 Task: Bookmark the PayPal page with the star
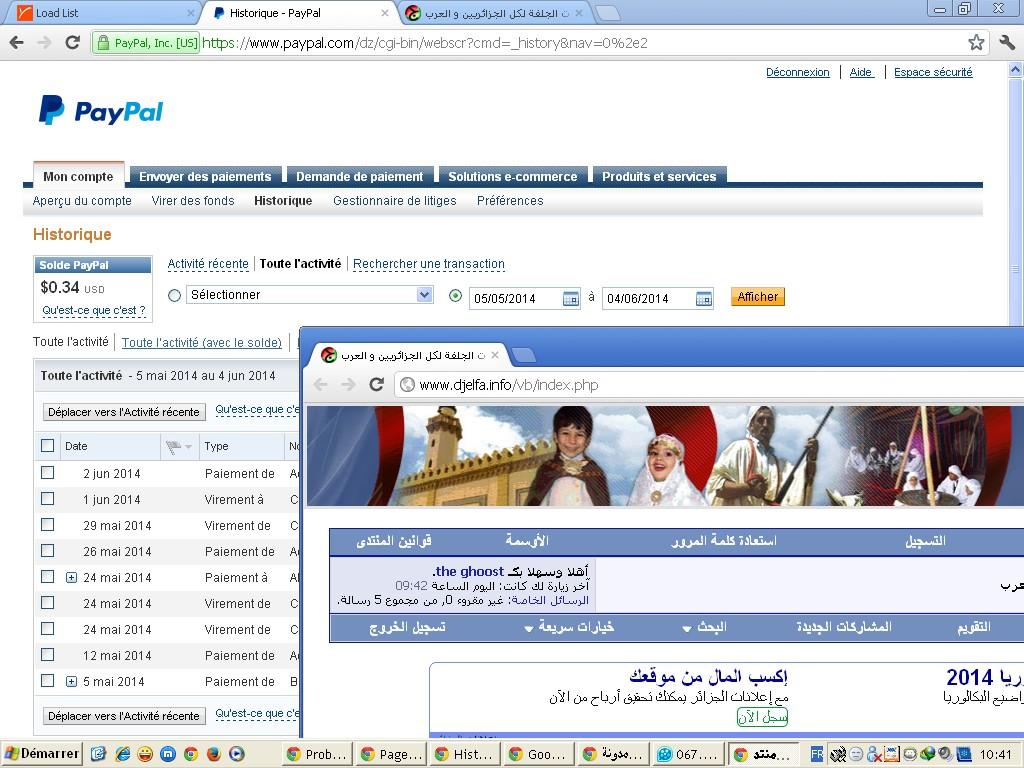(976, 43)
